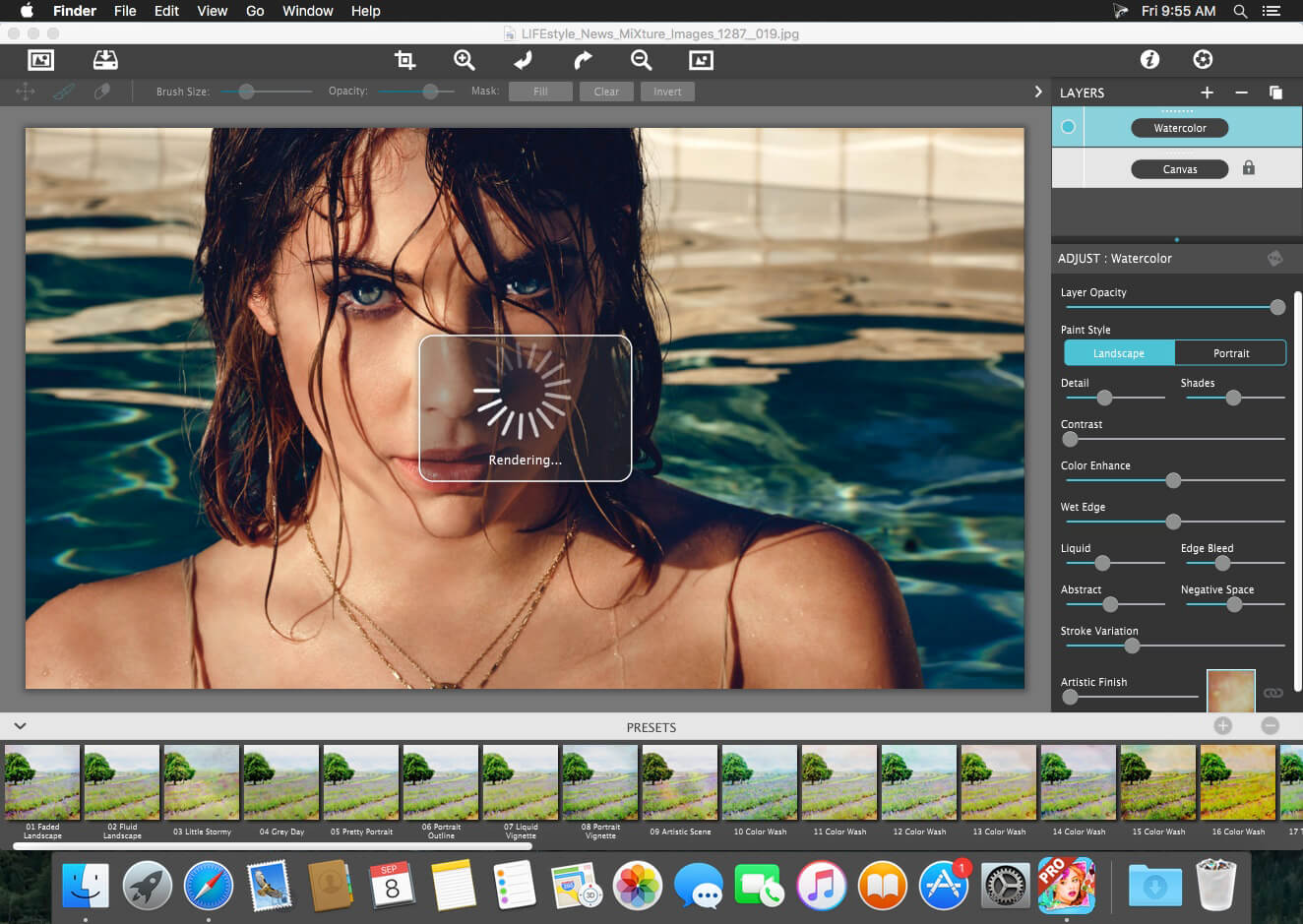Open the File menu
Viewport: 1303px width, 924px height.
tap(125, 11)
